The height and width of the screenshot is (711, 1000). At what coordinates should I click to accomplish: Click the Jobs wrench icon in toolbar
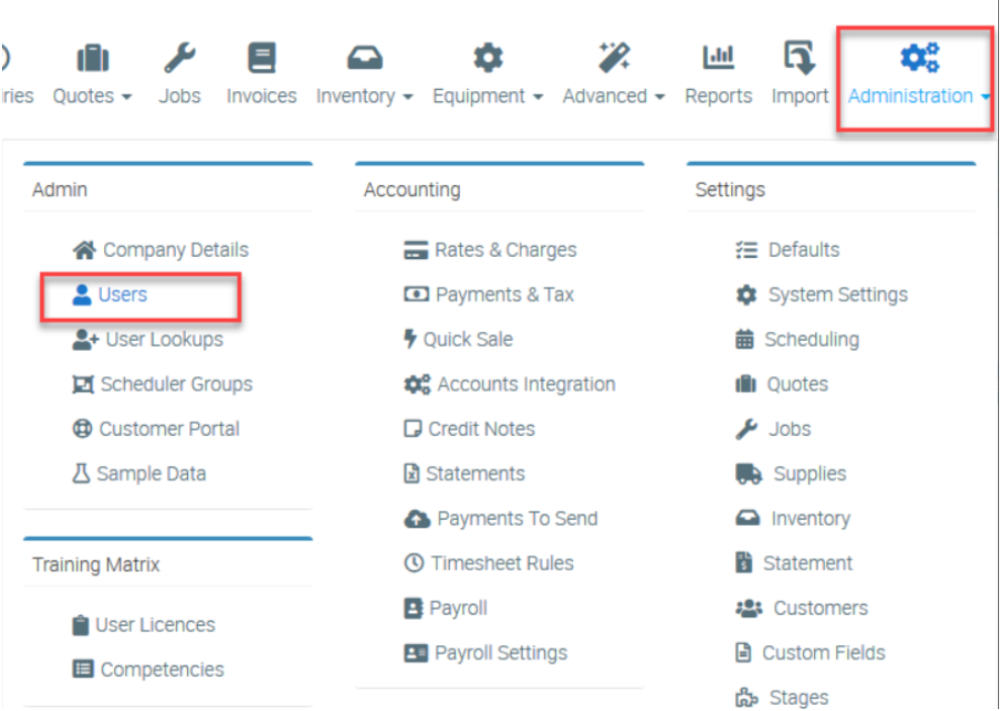(x=180, y=58)
